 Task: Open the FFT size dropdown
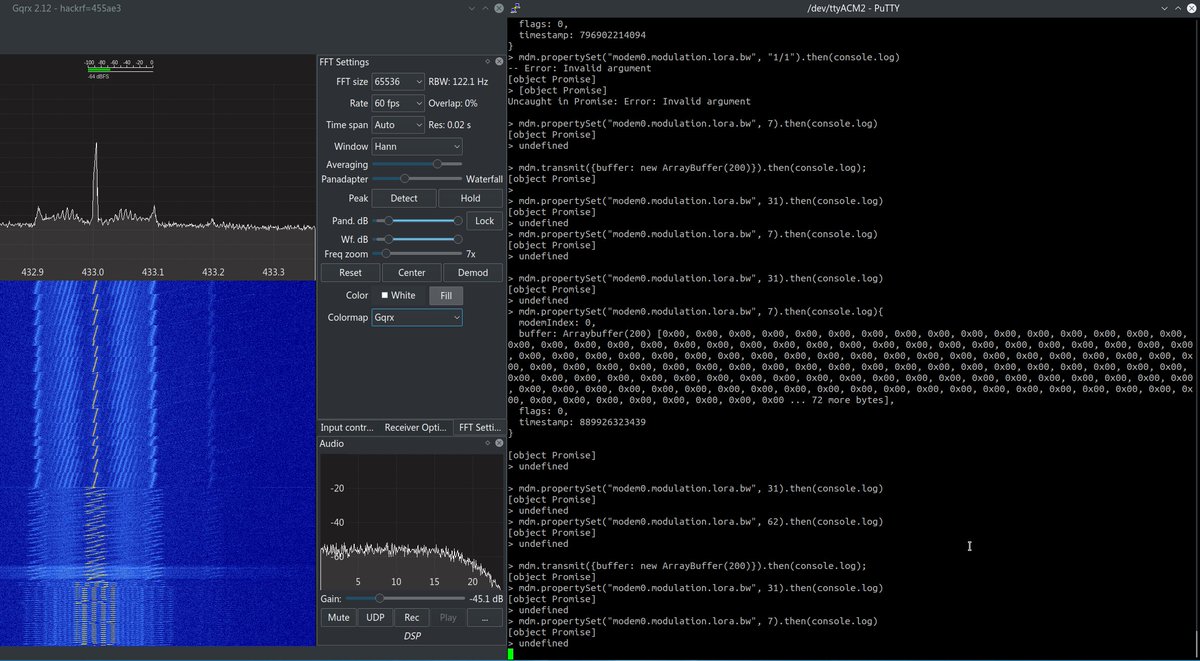[397, 81]
